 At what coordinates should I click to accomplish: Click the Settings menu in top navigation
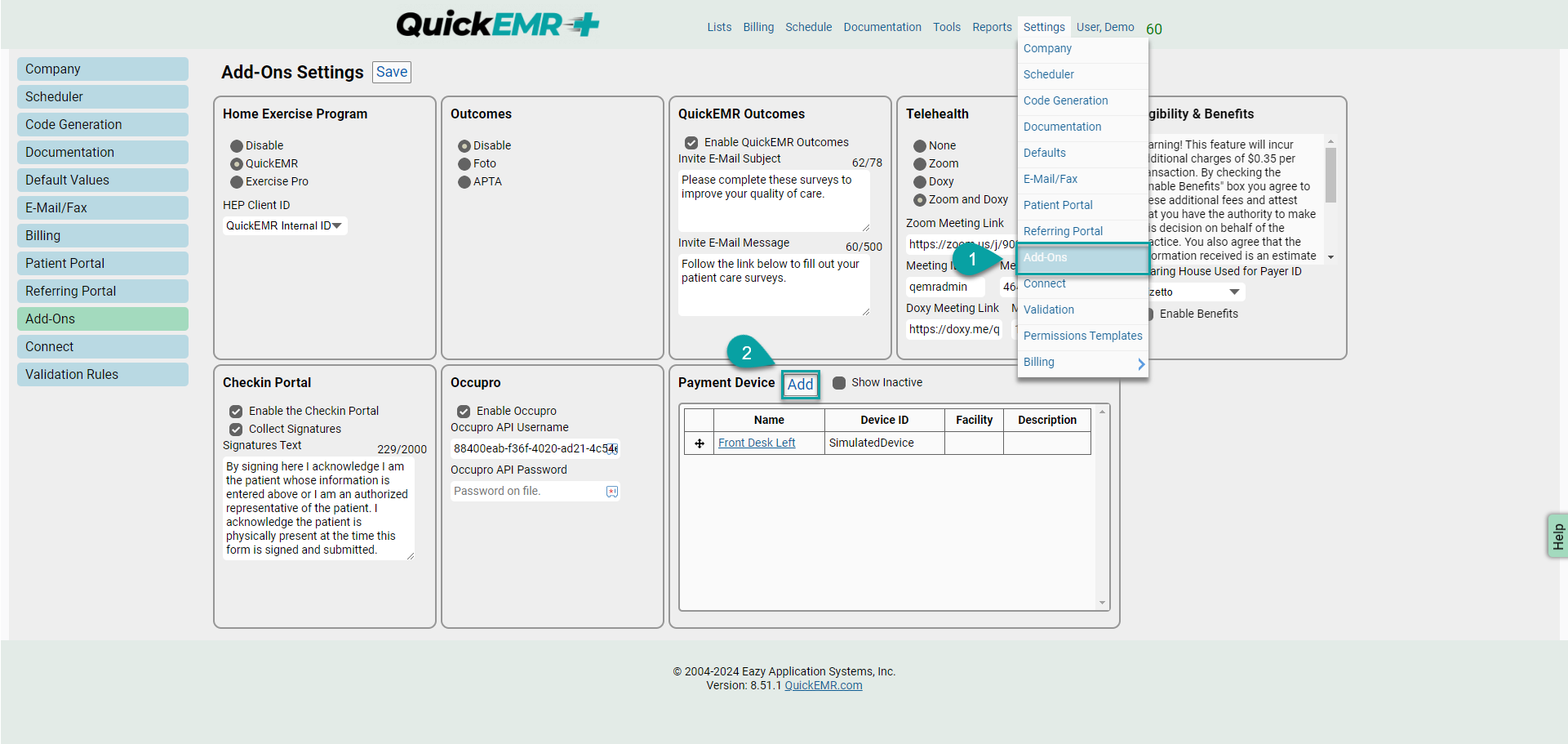1044,27
